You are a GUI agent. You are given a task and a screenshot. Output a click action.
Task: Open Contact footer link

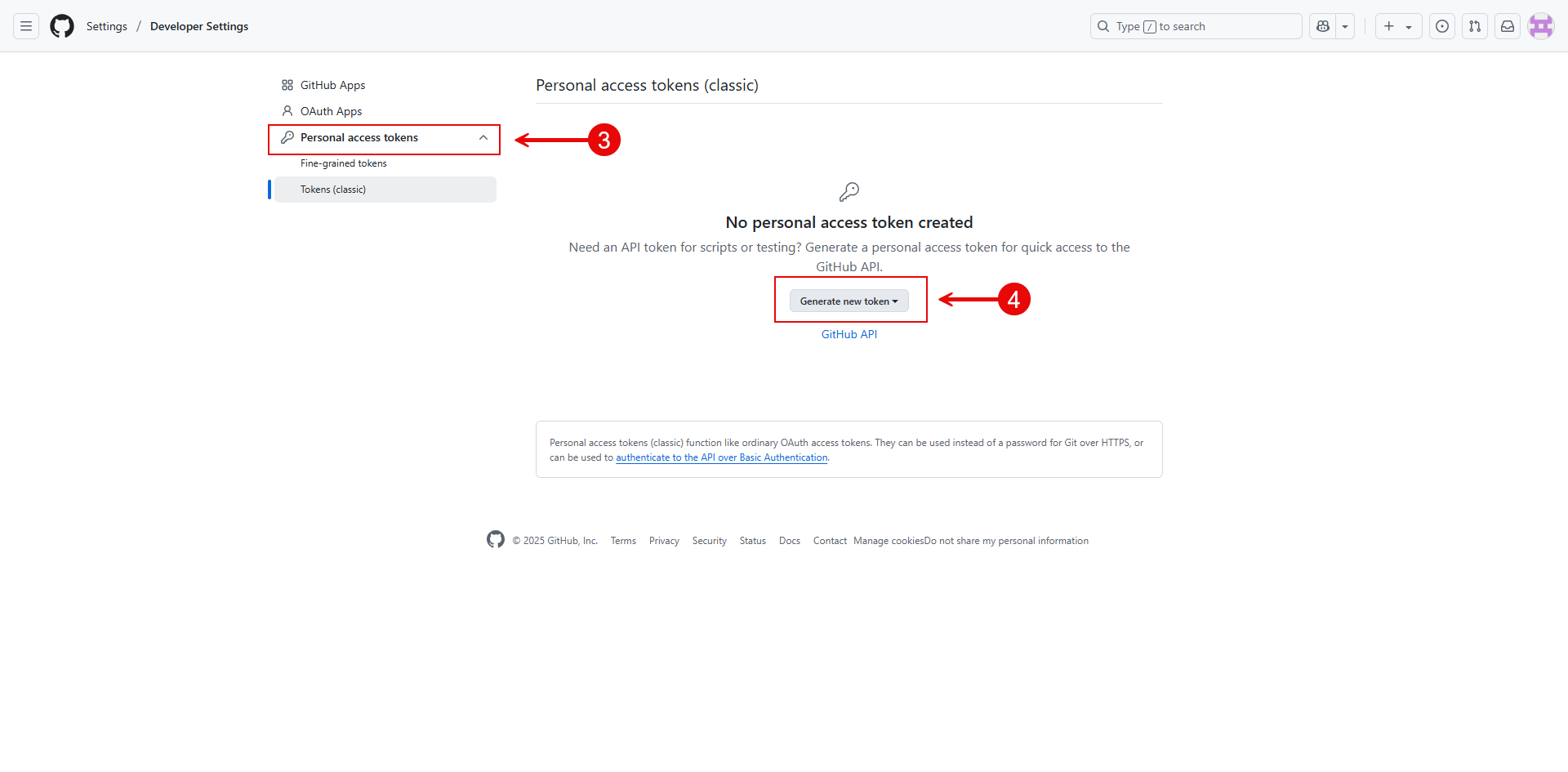830,541
